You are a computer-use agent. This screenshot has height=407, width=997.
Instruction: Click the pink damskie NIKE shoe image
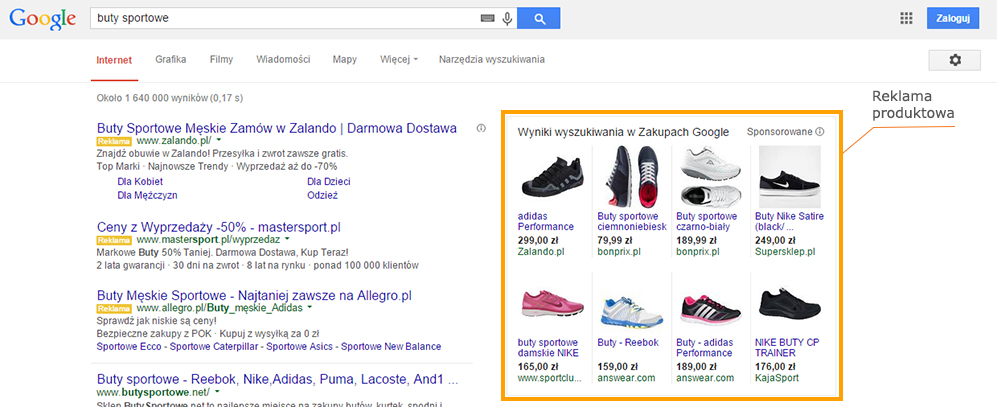pos(551,304)
